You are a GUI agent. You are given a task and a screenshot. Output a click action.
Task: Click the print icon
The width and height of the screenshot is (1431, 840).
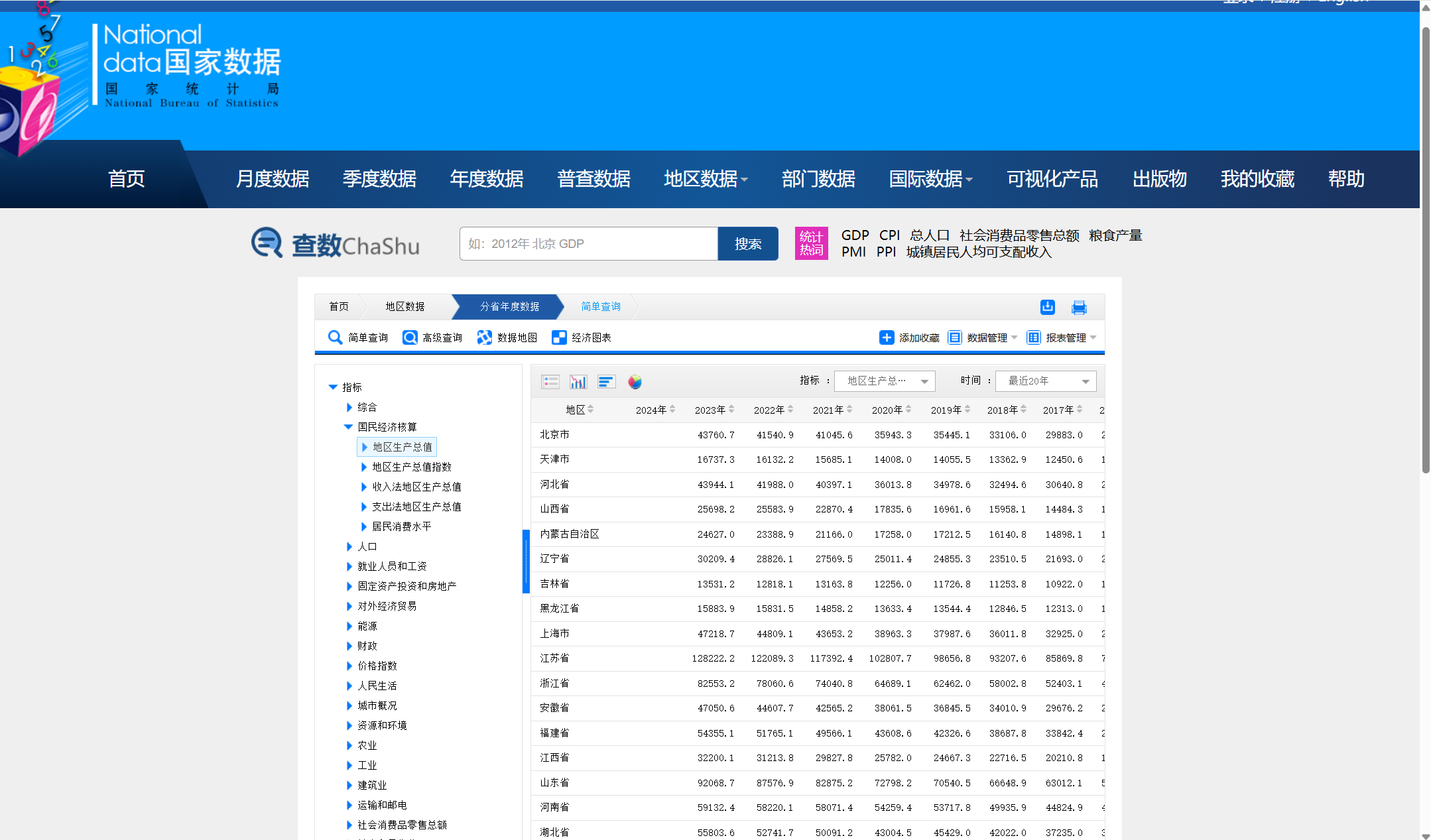click(x=1079, y=307)
